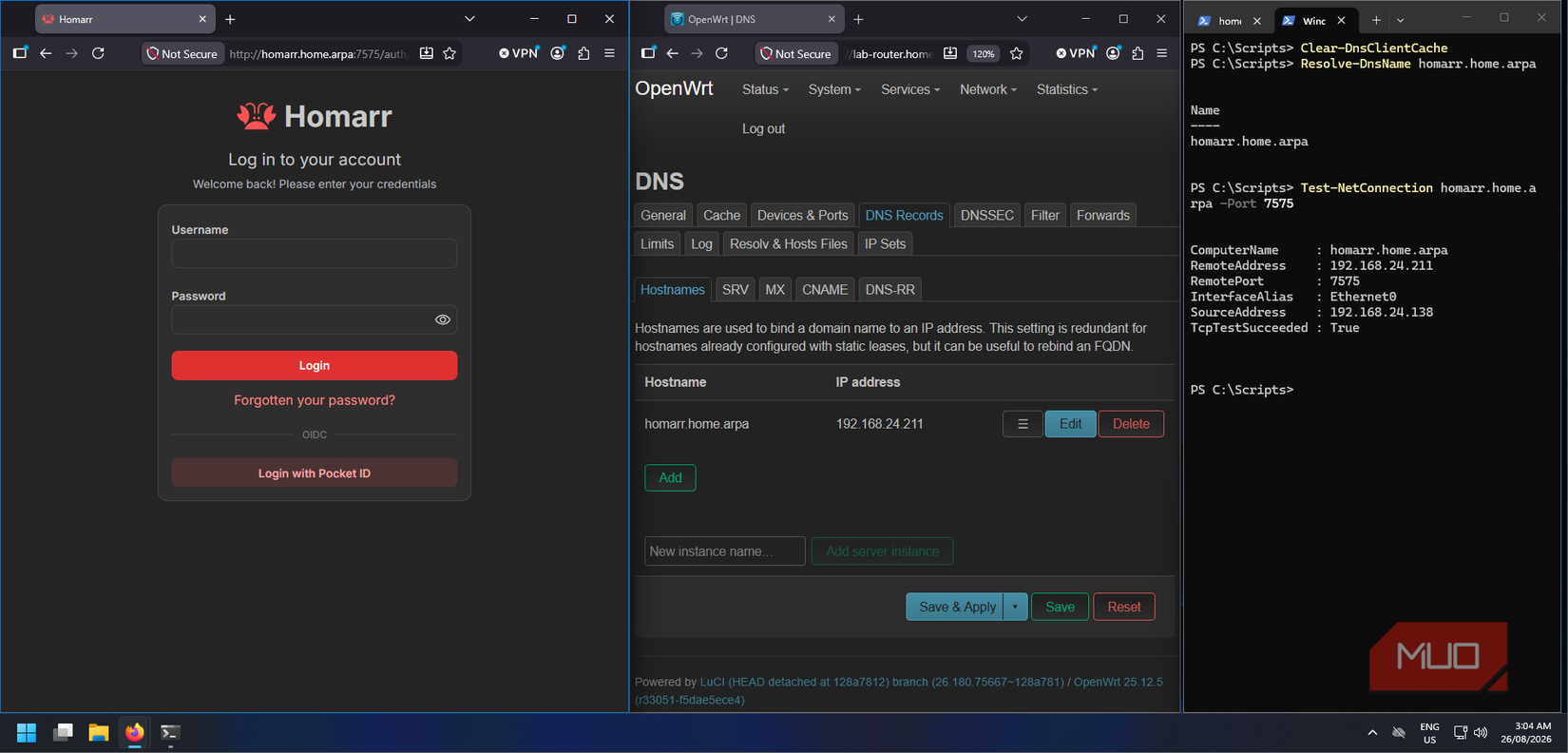Open profile account icon in Homarr window
The height and width of the screenshot is (753, 1568).
tap(558, 53)
